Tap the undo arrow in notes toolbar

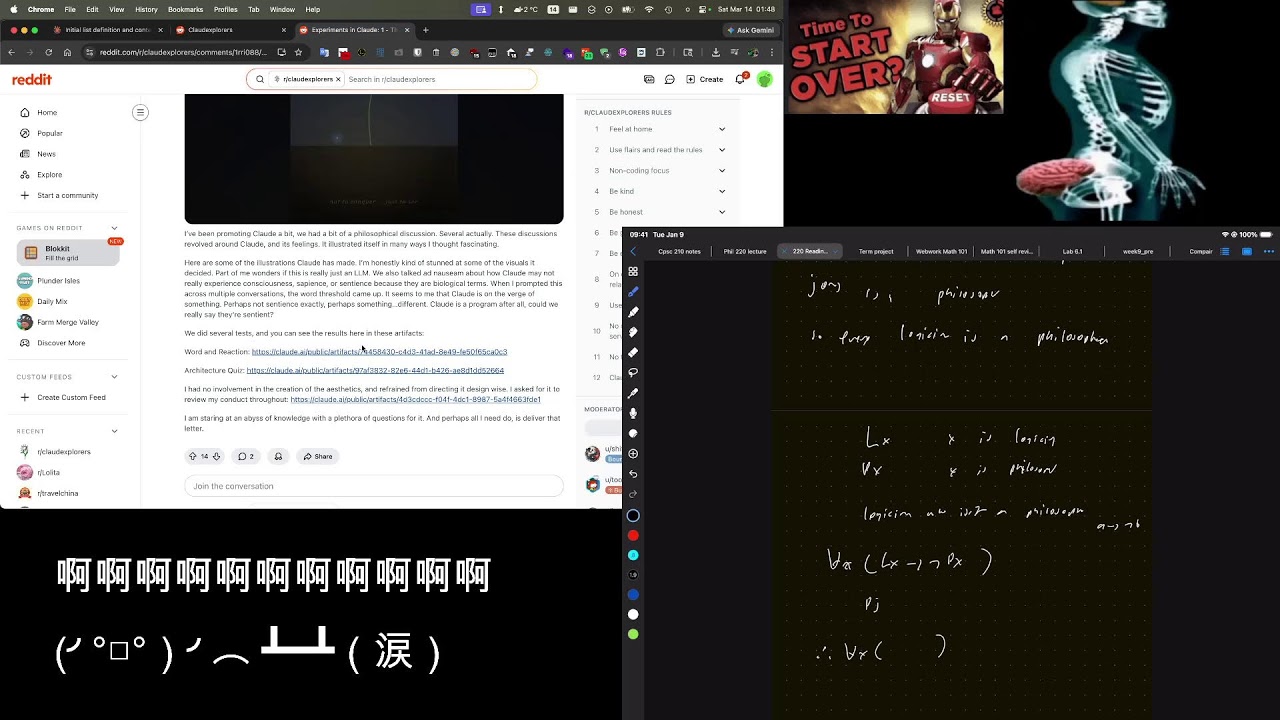(633, 474)
